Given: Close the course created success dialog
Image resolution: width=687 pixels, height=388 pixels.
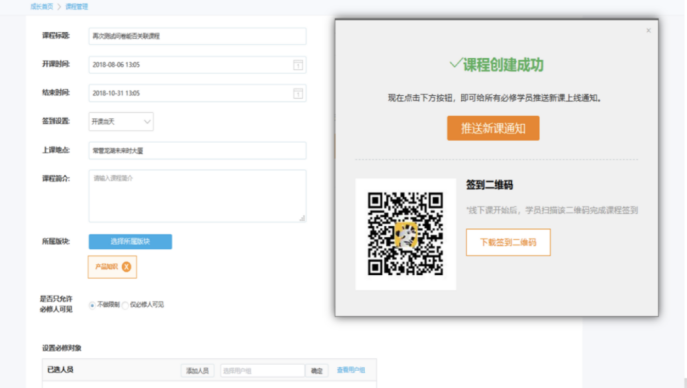Looking at the screenshot, I should click(648, 31).
